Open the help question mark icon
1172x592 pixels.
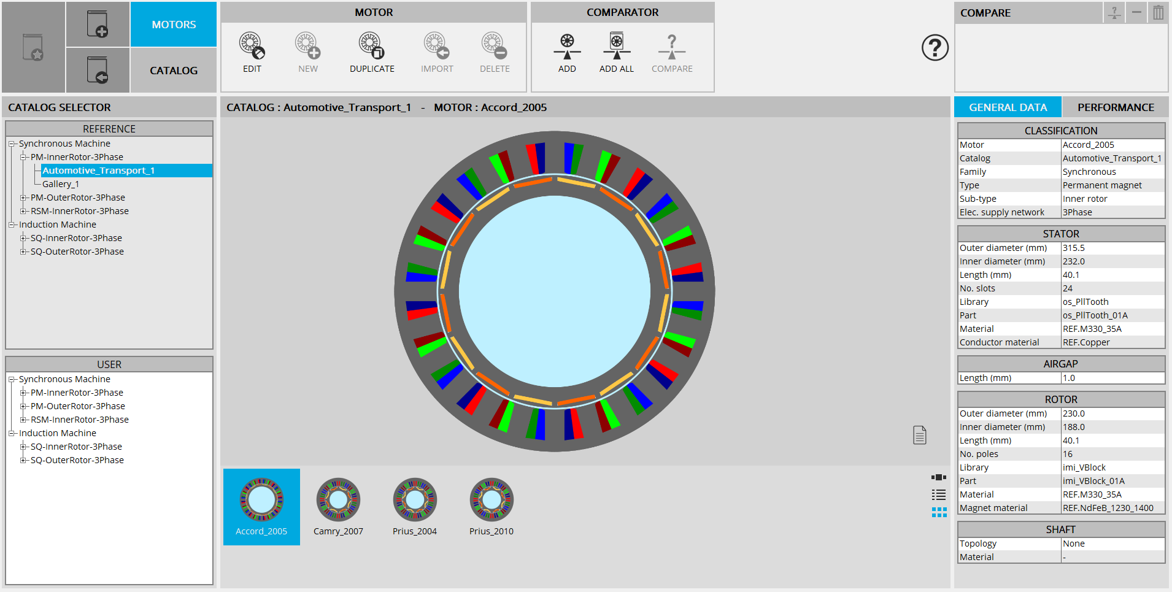(934, 47)
